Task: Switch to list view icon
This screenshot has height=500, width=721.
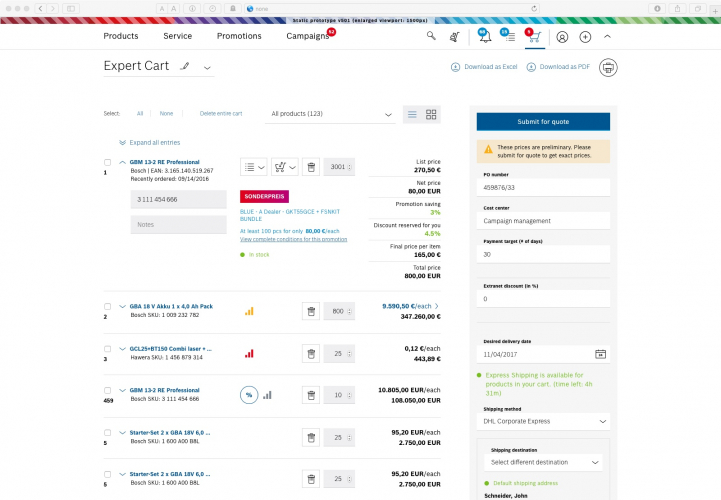Action: [412, 114]
